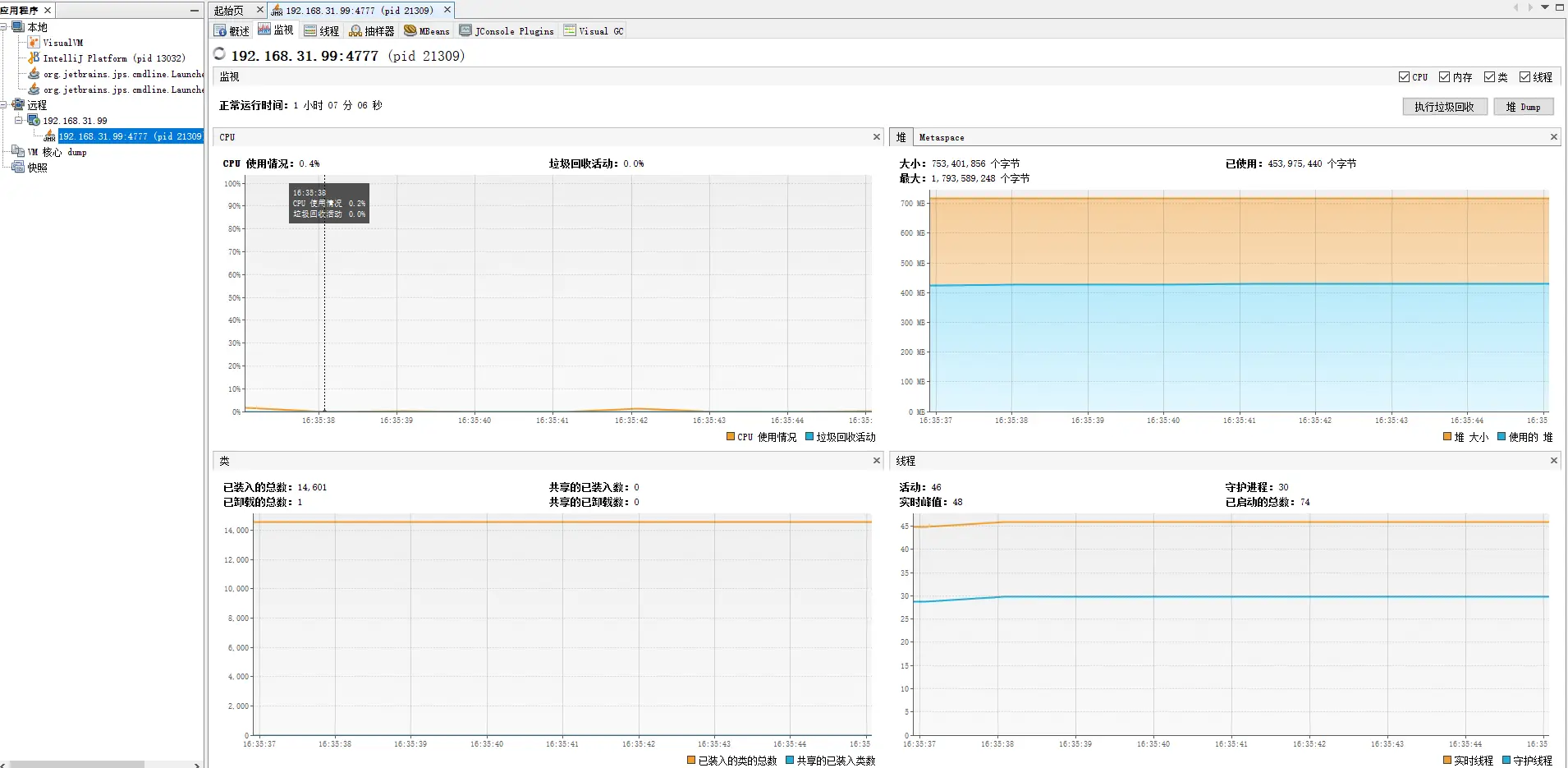Collapse the 本地 local tree node
The height and width of the screenshot is (768, 1568).
coord(4,27)
